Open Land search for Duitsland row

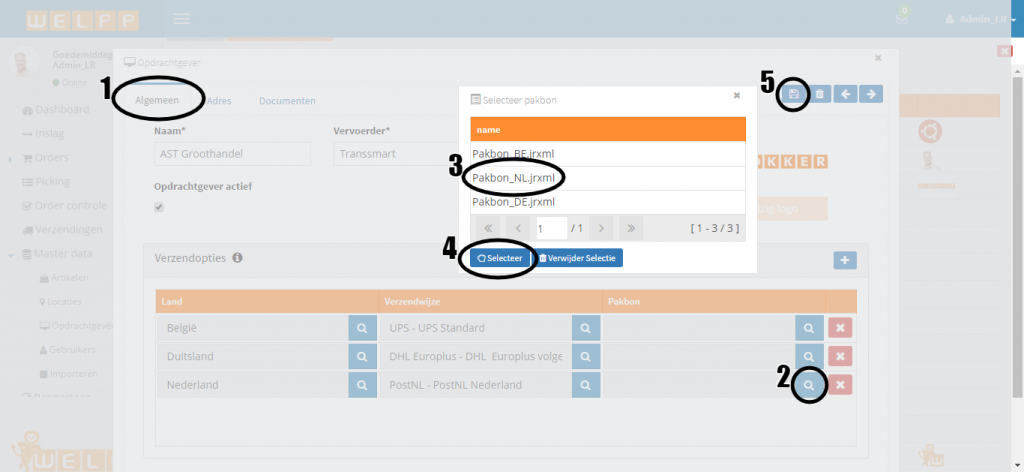point(362,356)
